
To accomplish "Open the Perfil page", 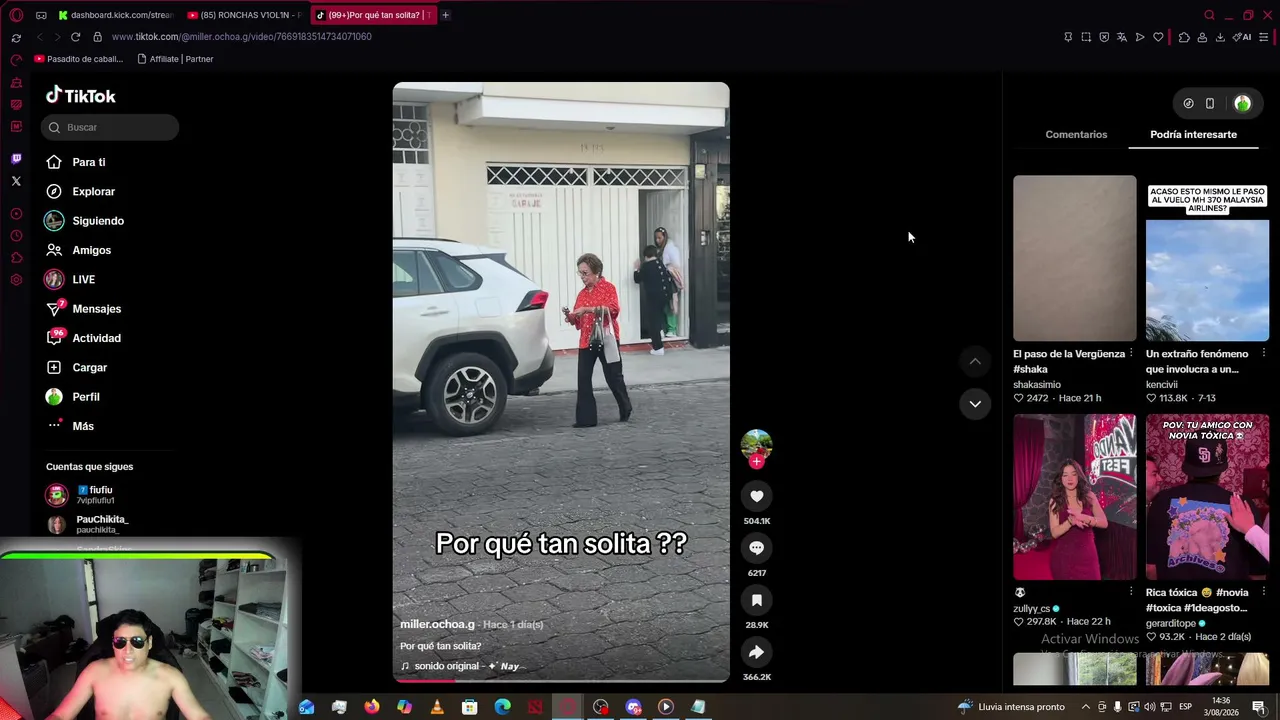I will click(73, 397).
